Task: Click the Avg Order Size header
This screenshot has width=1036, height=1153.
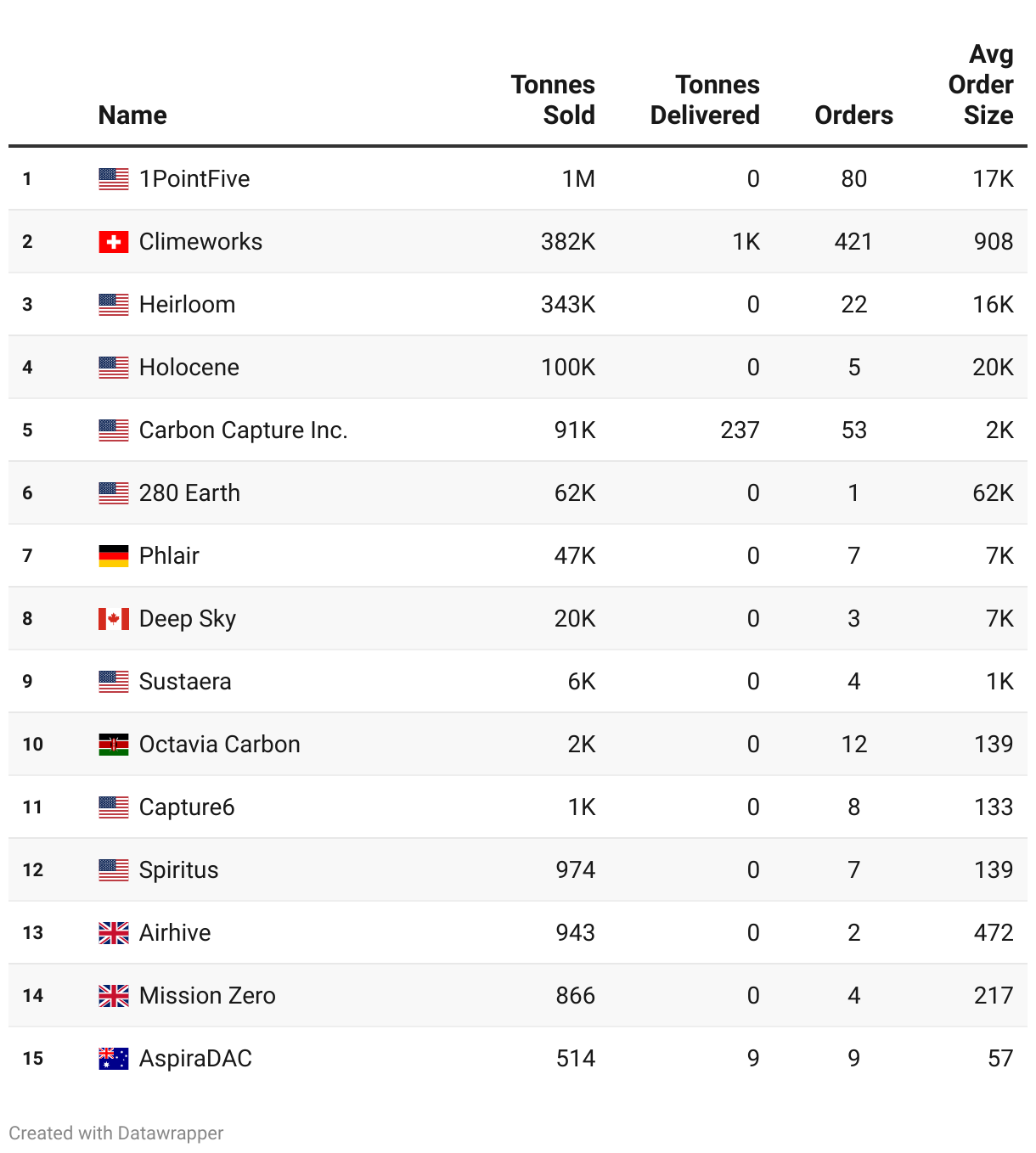Action: click(981, 85)
